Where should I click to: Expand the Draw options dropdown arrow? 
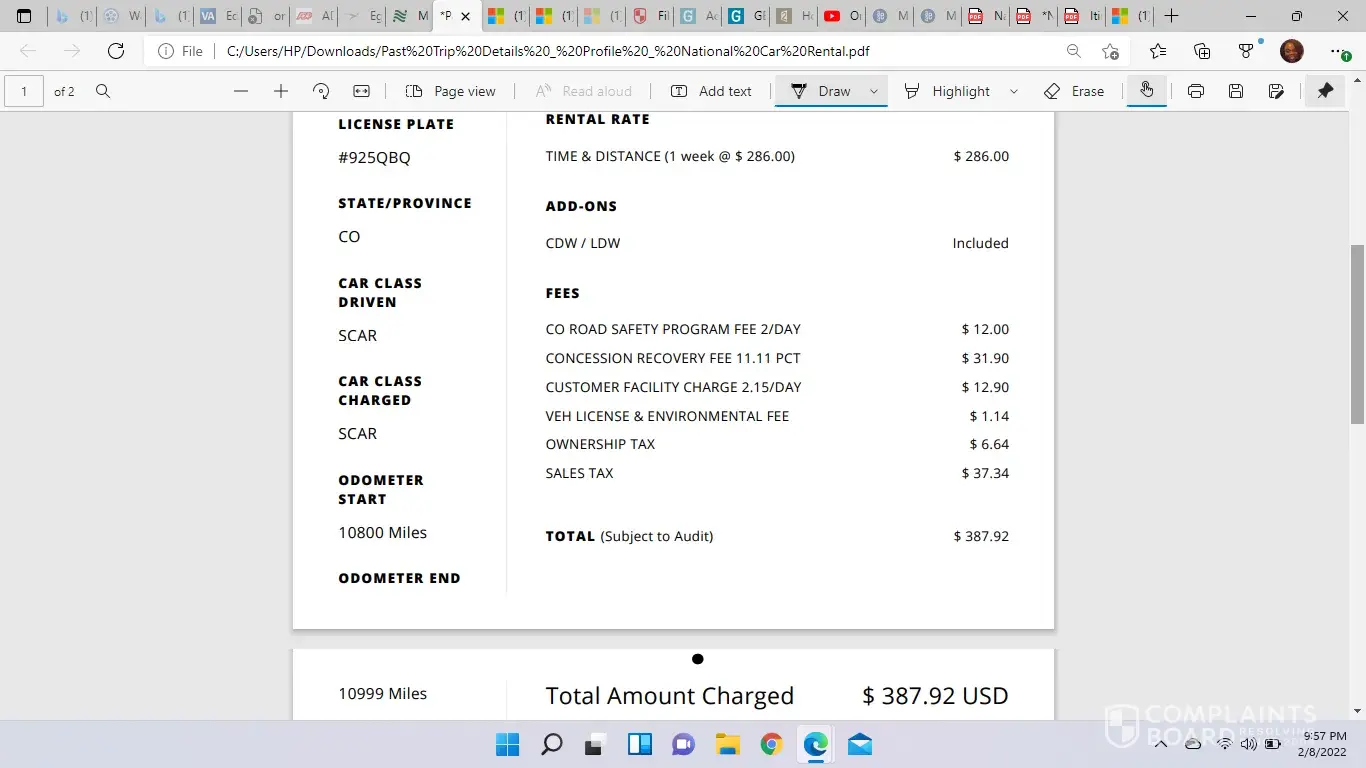coord(873,91)
